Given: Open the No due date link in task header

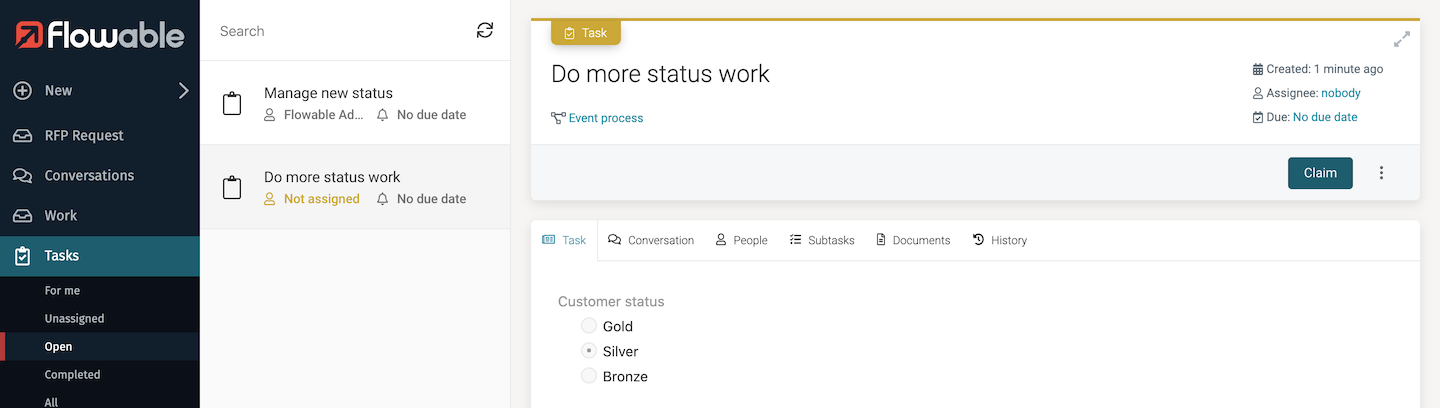Looking at the screenshot, I should [x=1324, y=117].
